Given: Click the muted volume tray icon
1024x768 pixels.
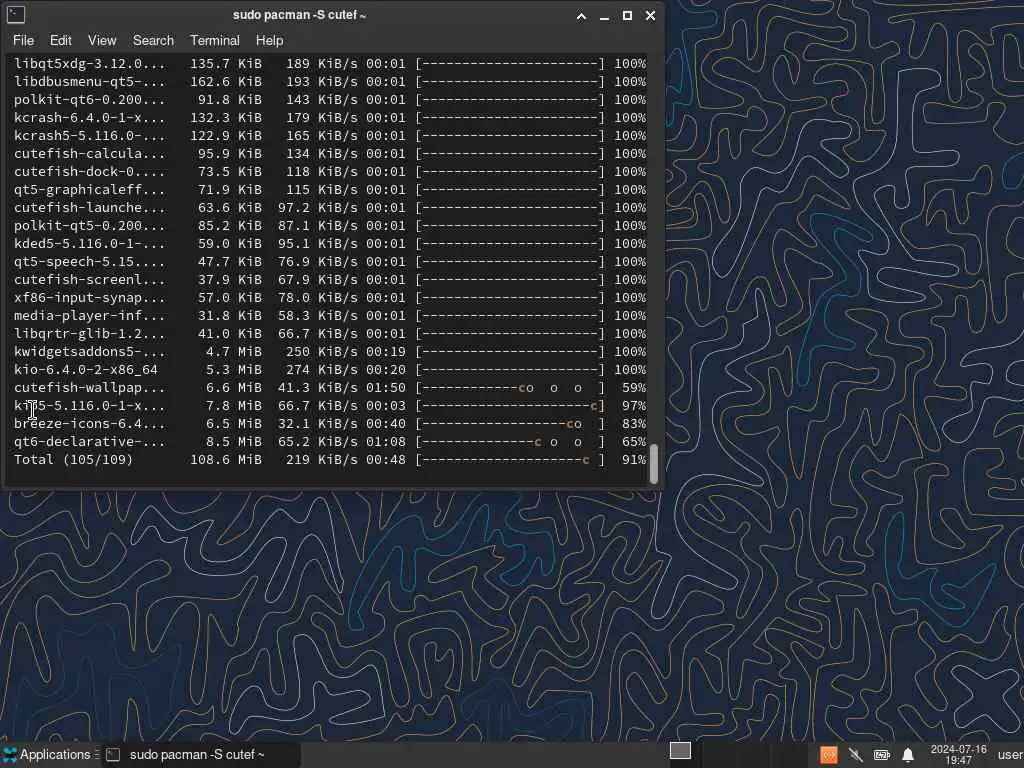Looking at the screenshot, I should coord(856,756).
